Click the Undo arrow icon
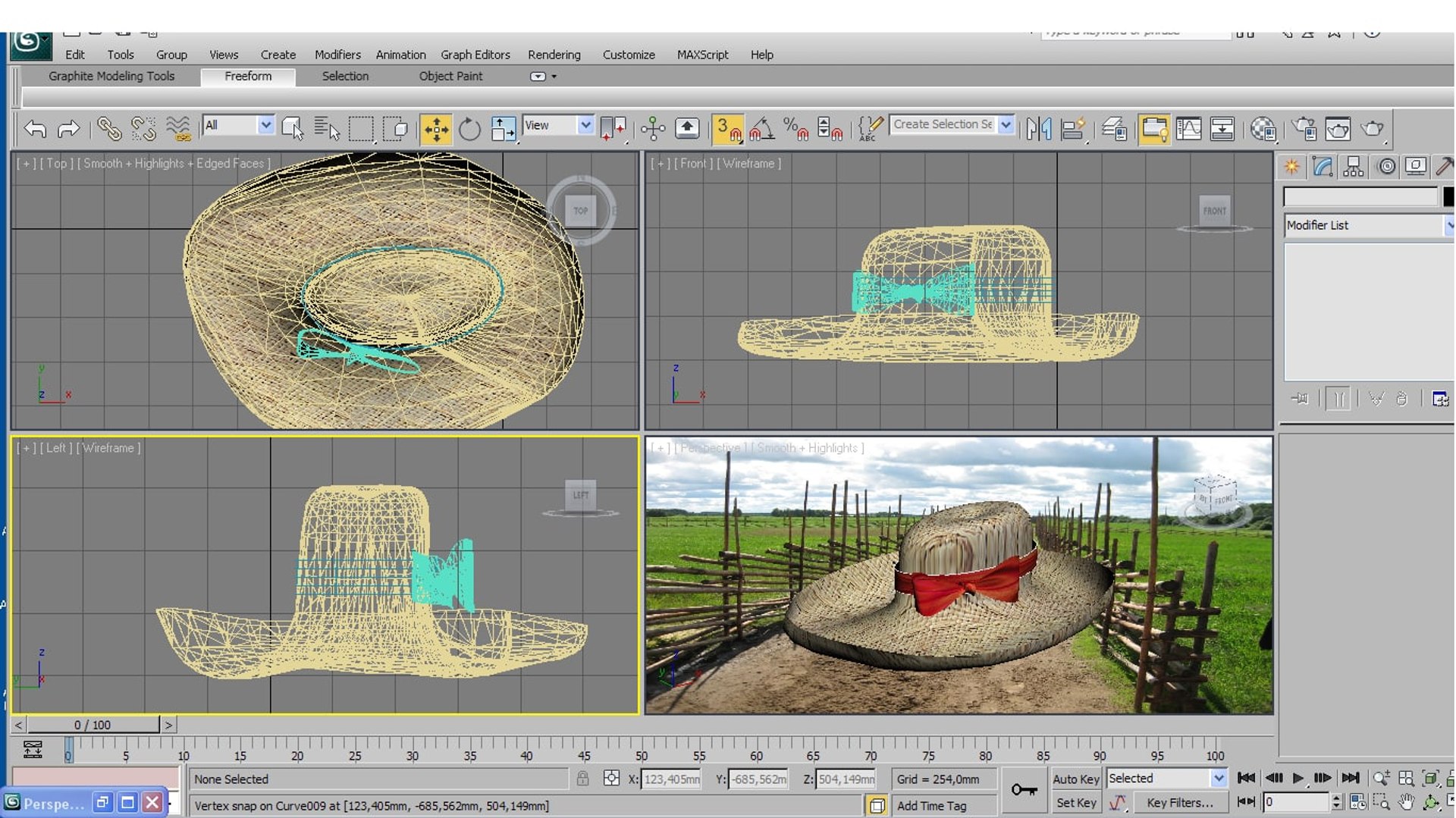The image size is (1456, 818). (x=35, y=129)
